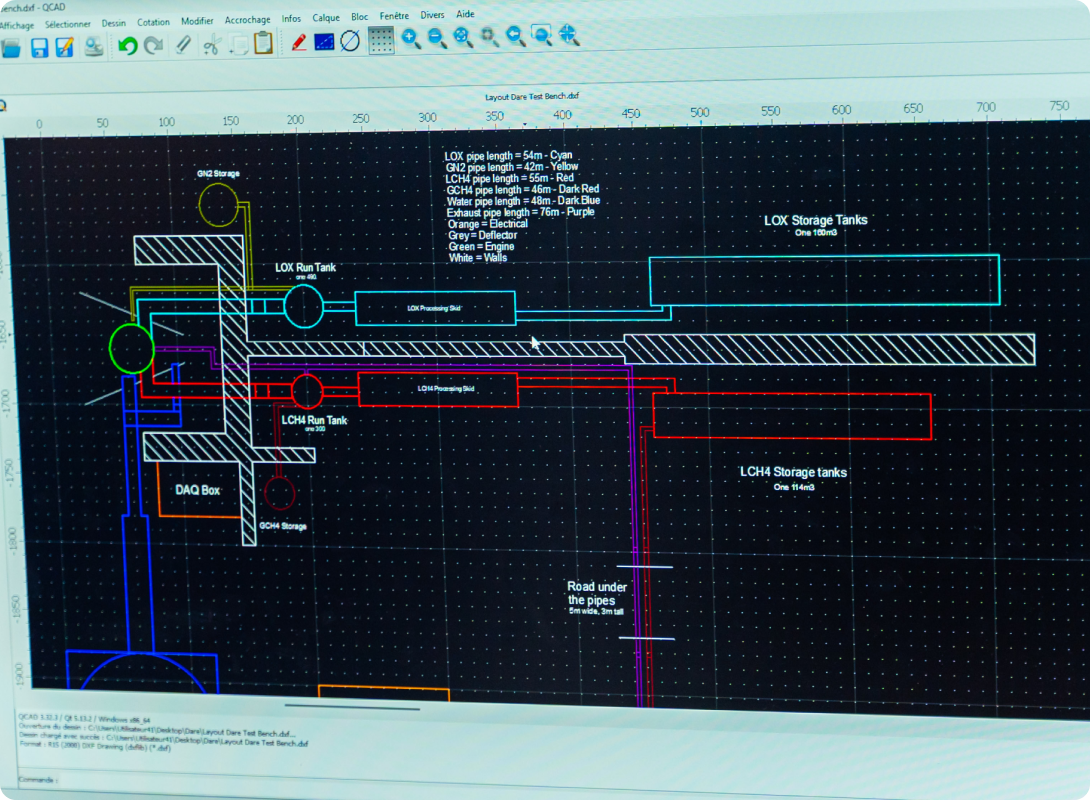1090x800 pixels.
Task: Select the Layout Dare Test Bench.dxf tab
Action: point(532,96)
